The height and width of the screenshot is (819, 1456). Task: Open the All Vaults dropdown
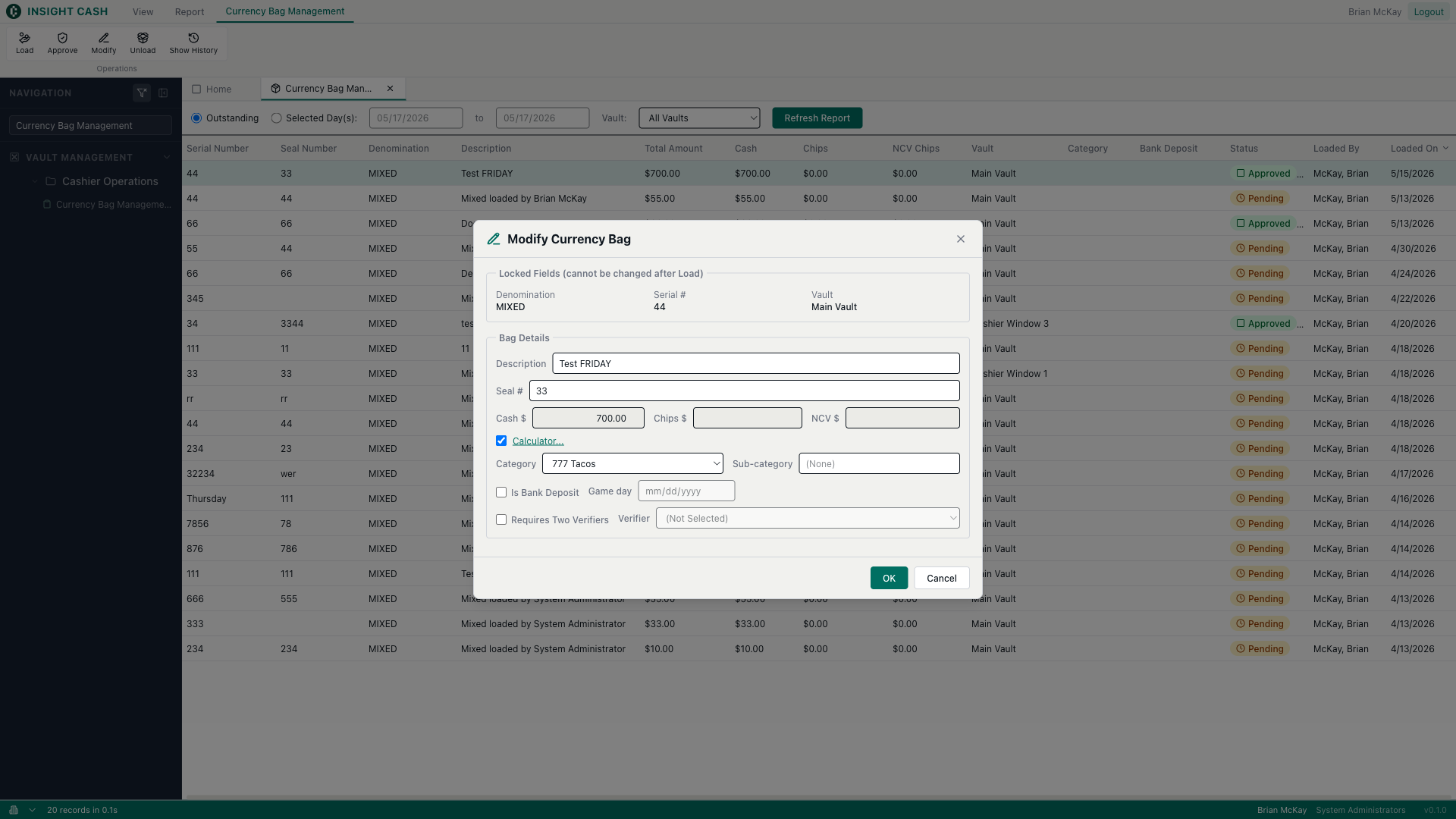(699, 118)
